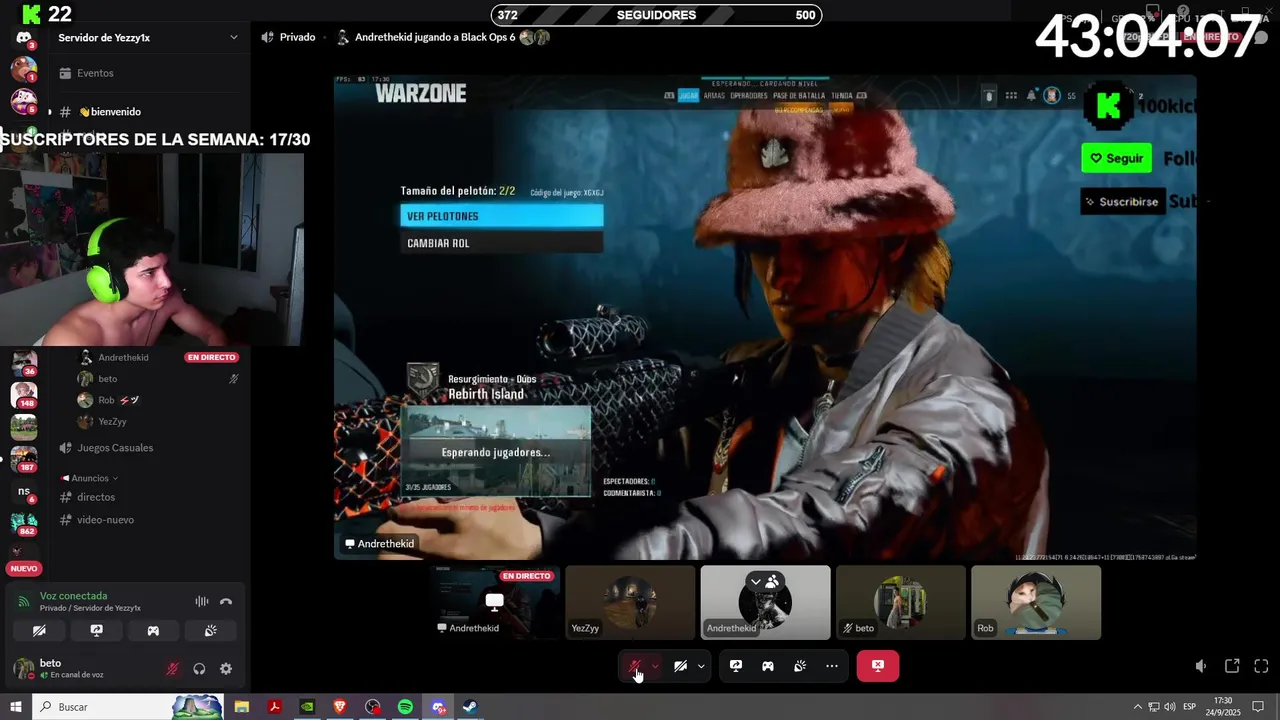This screenshot has width=1280, height=720.
Task: Join the Juegos Casuales voice channel
Action: [148, 448]
